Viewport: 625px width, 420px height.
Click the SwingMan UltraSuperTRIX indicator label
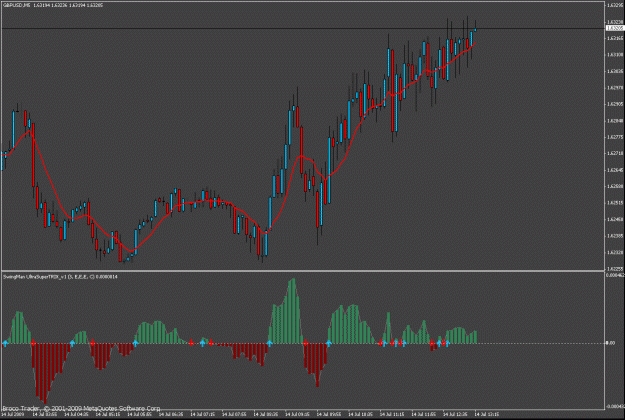tap(60, 277)
